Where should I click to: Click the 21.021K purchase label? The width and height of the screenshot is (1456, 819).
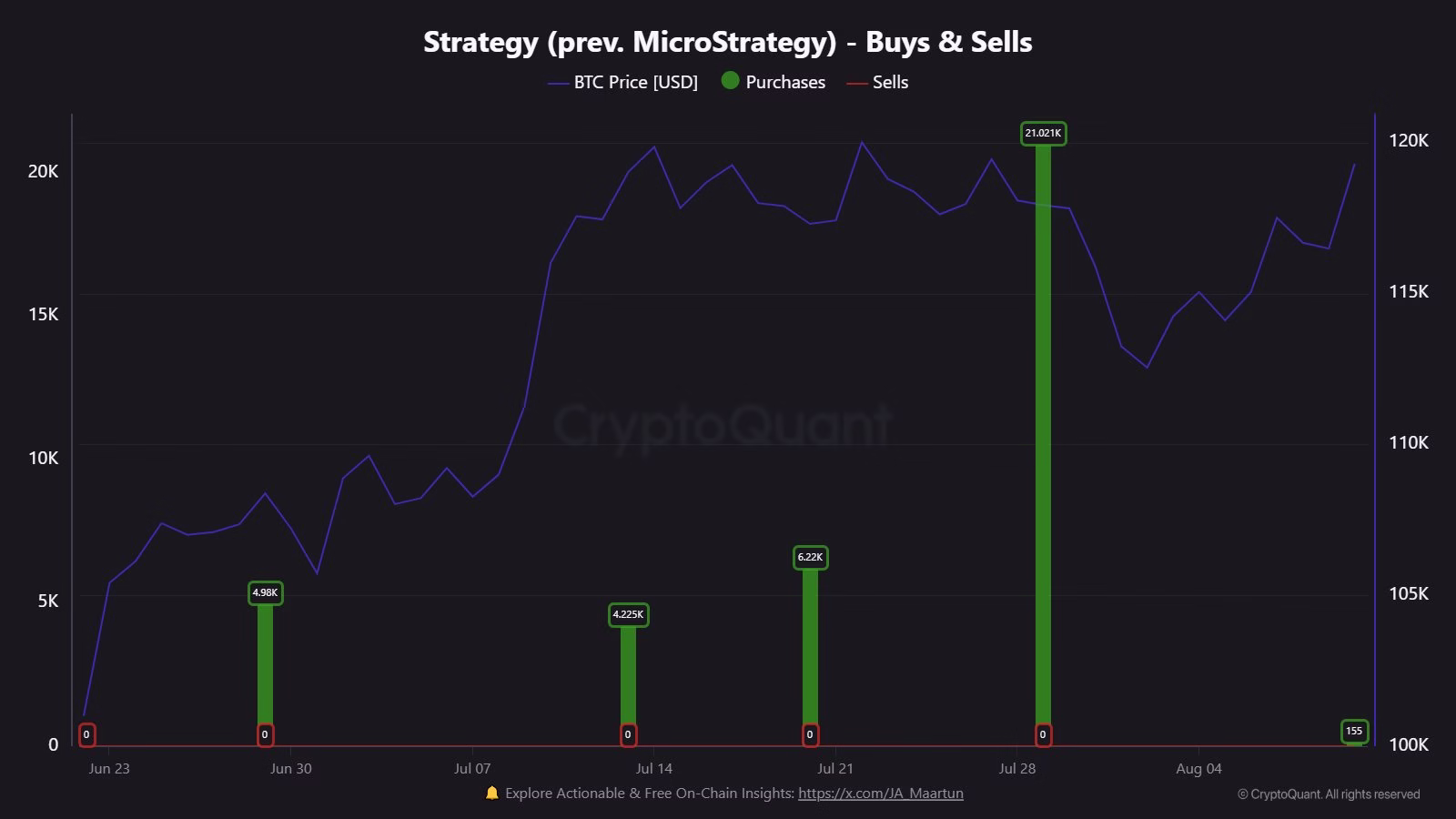click(x=1043, y=134)
